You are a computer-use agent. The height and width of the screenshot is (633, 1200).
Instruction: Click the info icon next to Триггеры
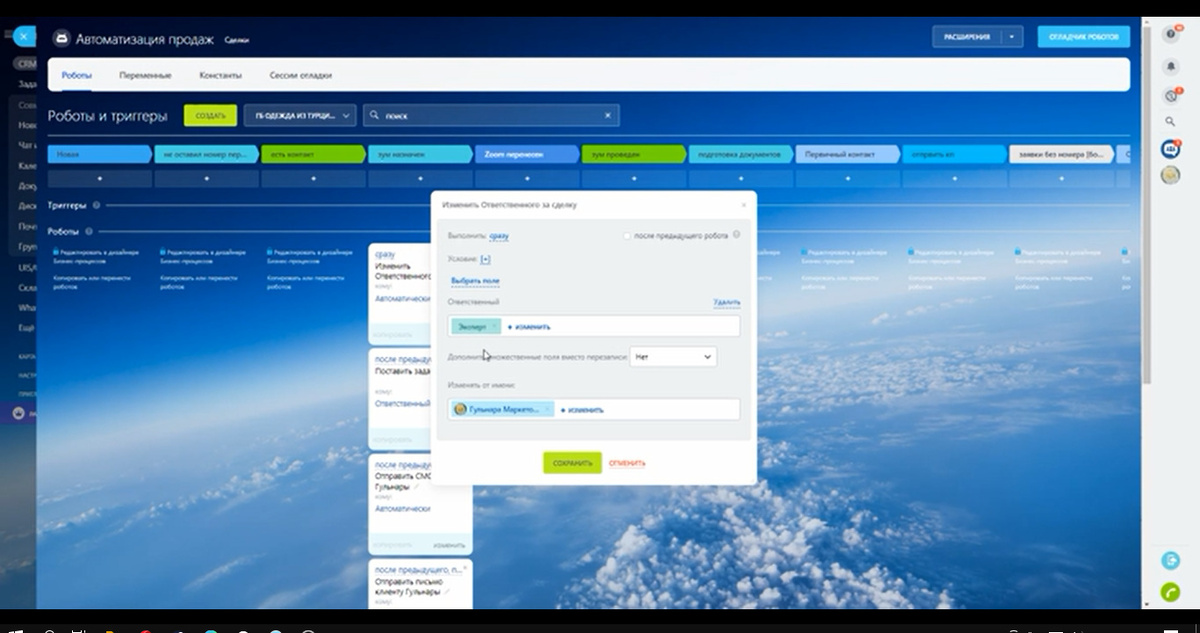96,205
